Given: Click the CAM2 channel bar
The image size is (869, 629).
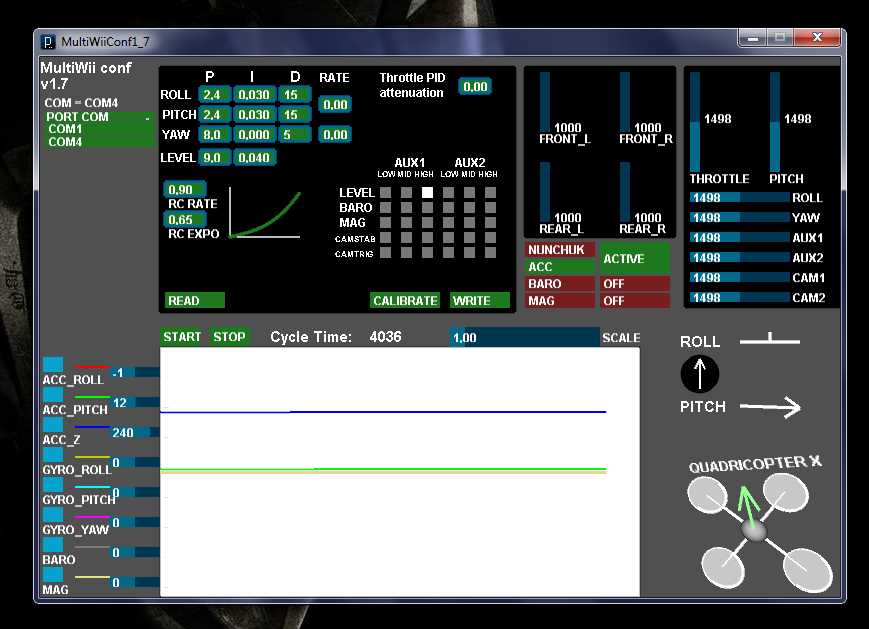Looking at the screenshot, I should coord(740,297).
